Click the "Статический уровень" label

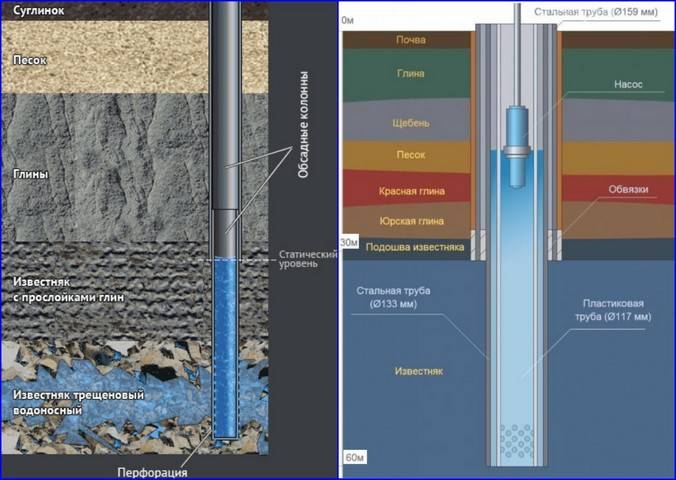coord(297,257)
